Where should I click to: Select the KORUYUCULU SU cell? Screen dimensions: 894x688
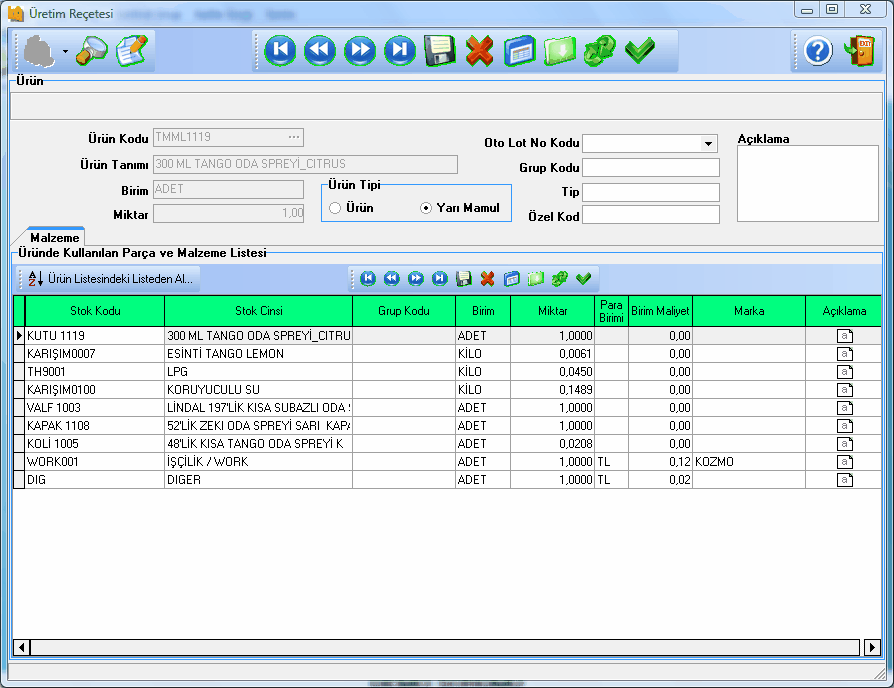click(258, 390)
